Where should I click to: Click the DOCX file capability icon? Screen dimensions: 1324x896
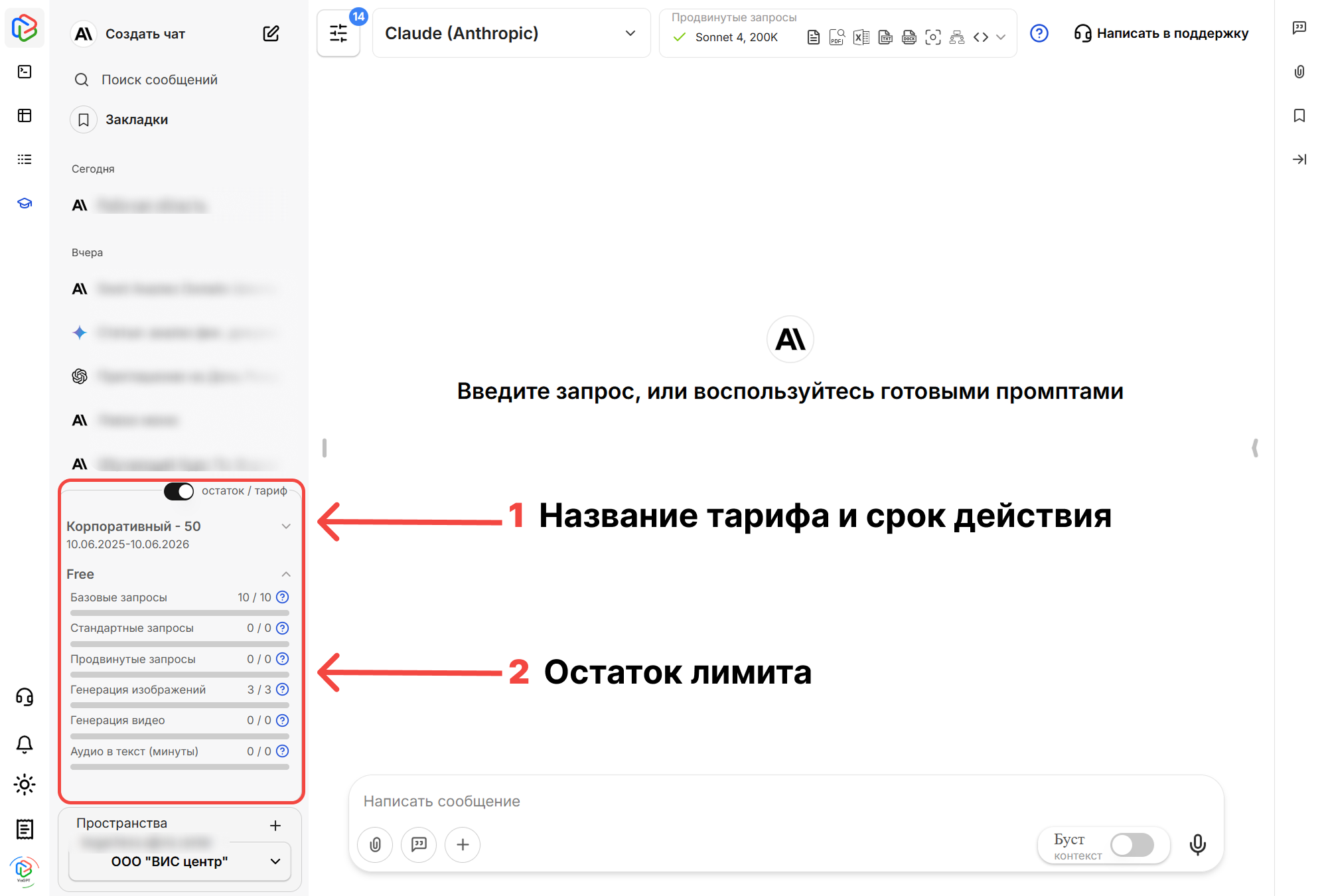909,37
